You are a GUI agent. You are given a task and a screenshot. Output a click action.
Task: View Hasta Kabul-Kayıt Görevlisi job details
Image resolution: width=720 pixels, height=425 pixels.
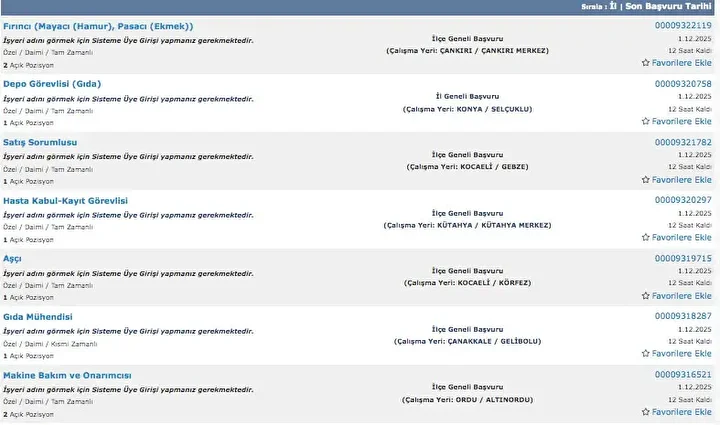click(x=66, y=200)
